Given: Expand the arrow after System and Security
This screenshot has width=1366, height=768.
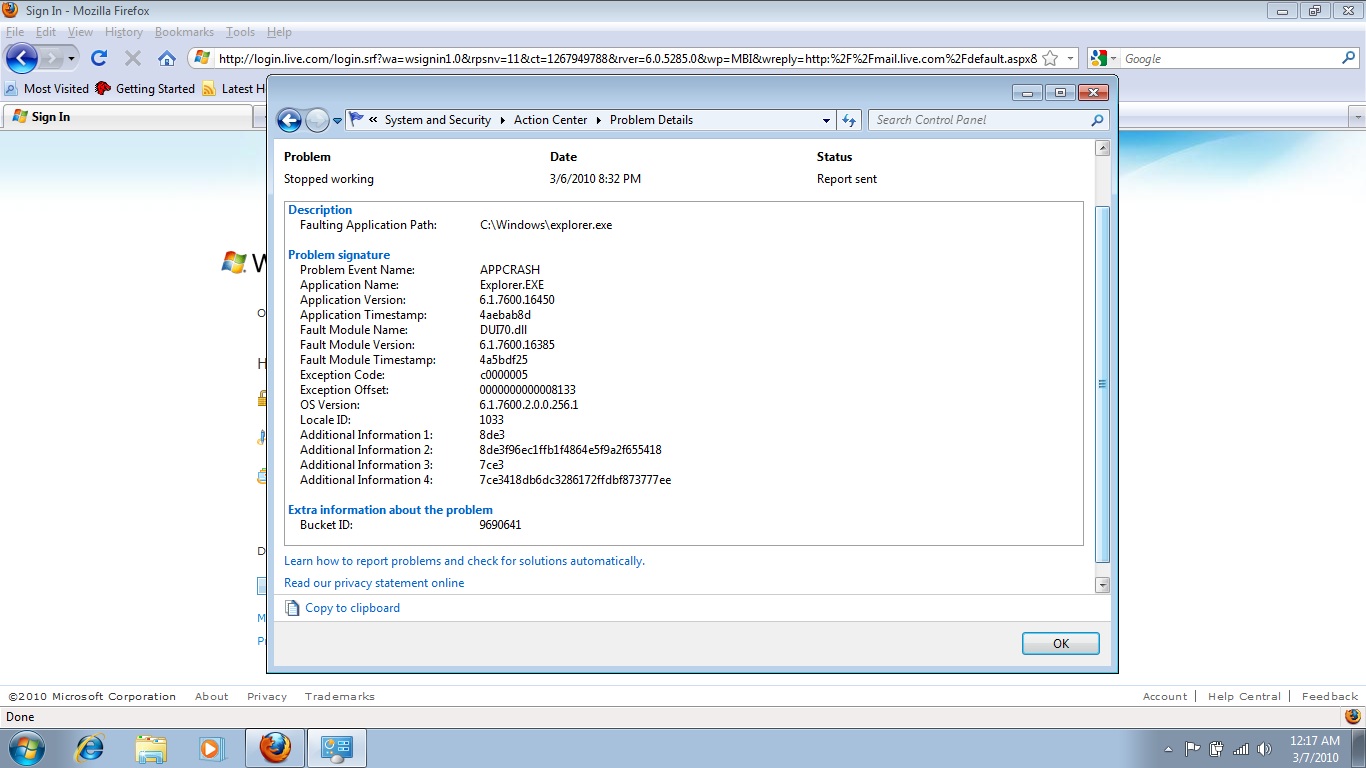Looking at the screenshot, I should 502,120.
